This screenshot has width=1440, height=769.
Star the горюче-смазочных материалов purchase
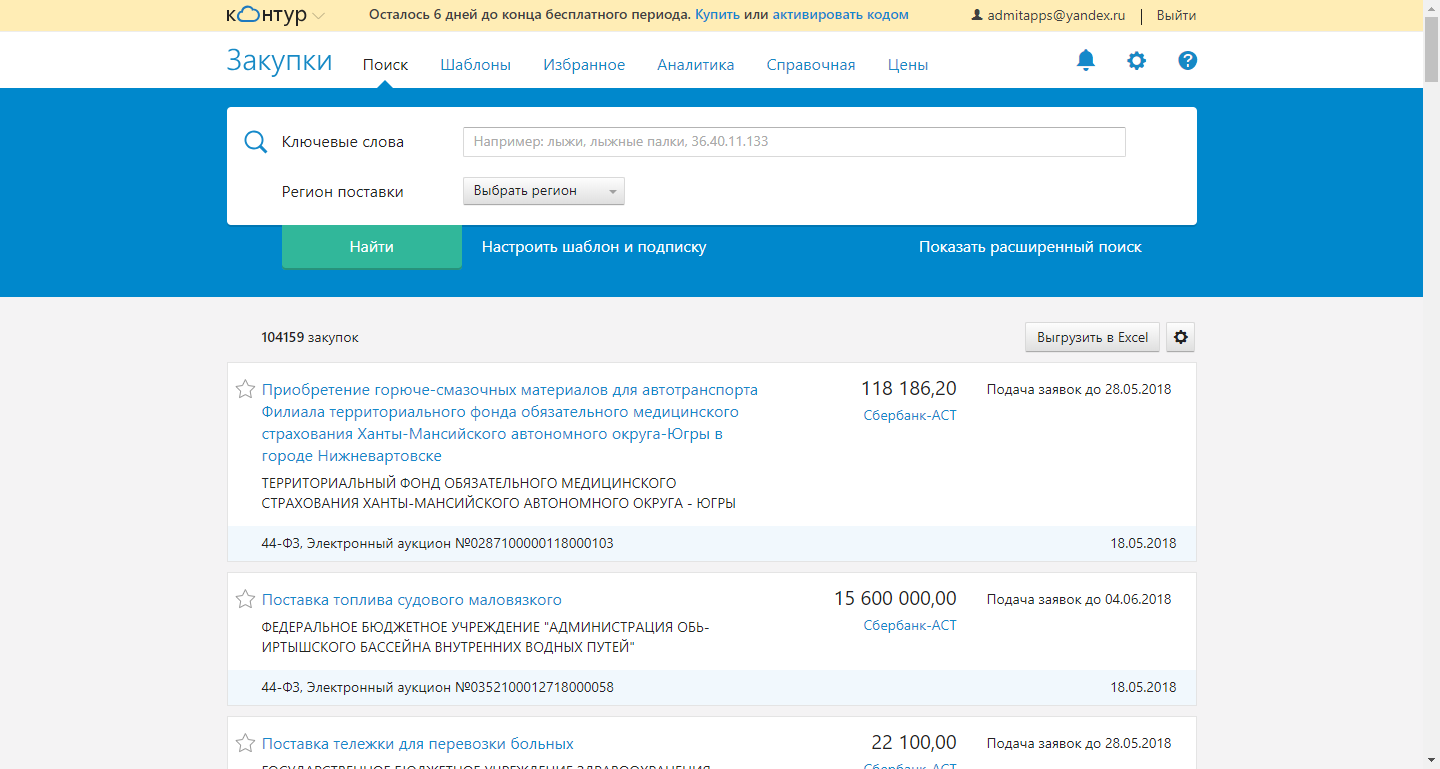pos(245,389)
